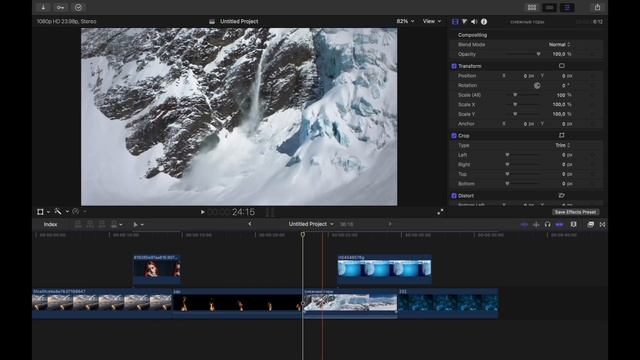Go back in timeline history arrow
Screen dimensions: 640x360
[x=250, y=224]
